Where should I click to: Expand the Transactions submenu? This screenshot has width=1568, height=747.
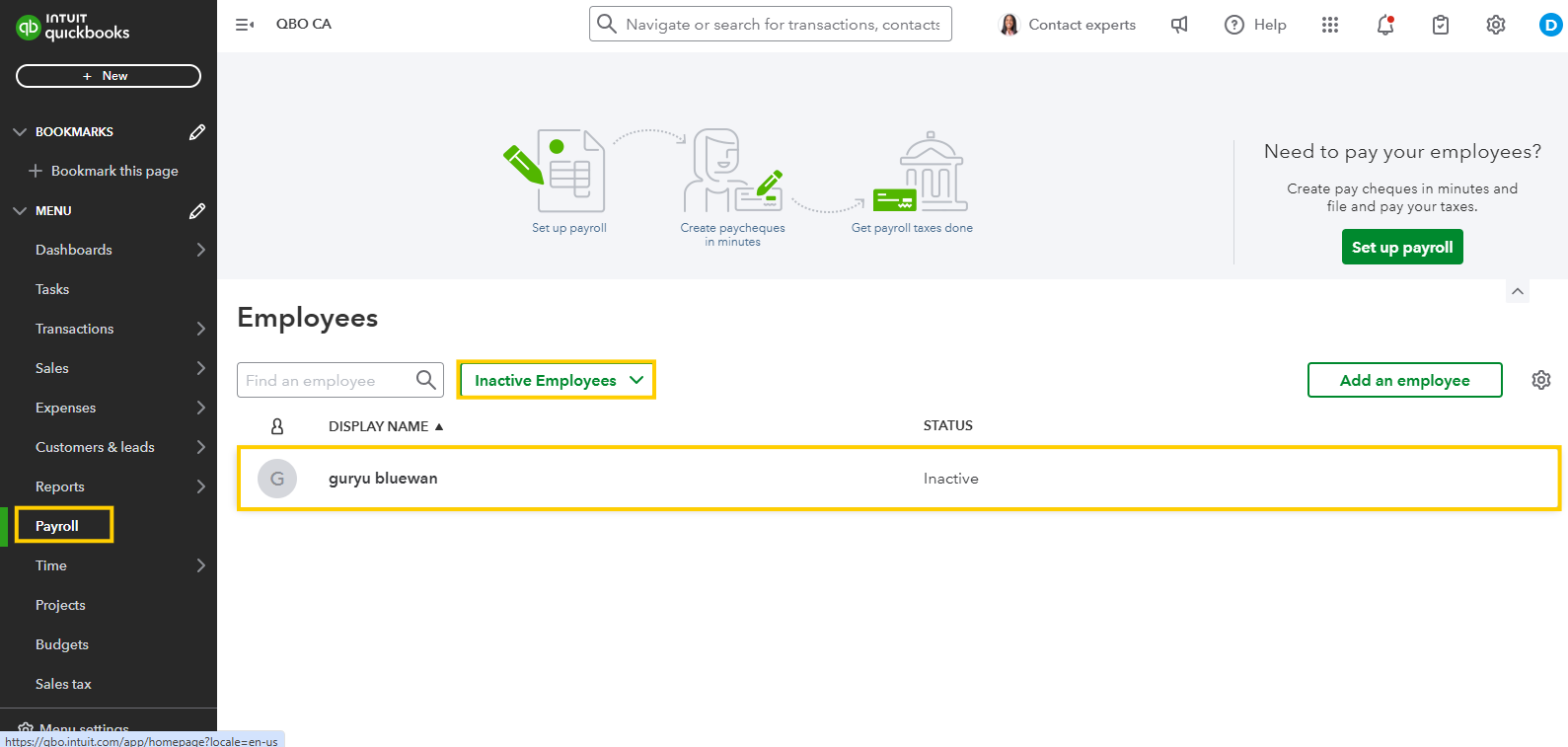(x=201, y=329)
